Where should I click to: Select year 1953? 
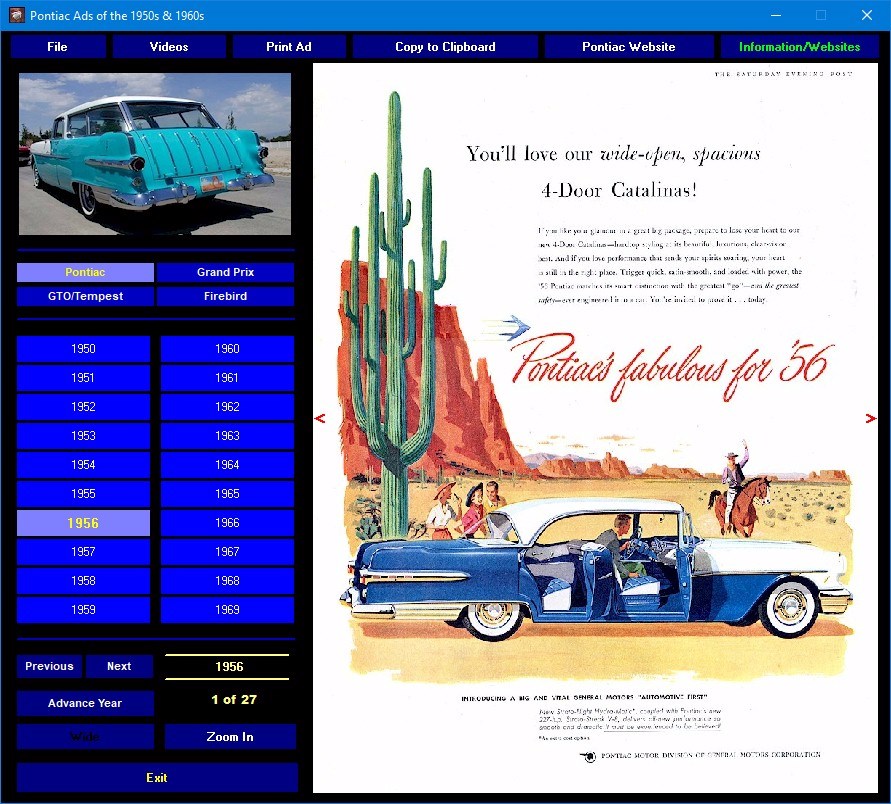[x=84, y=436]
